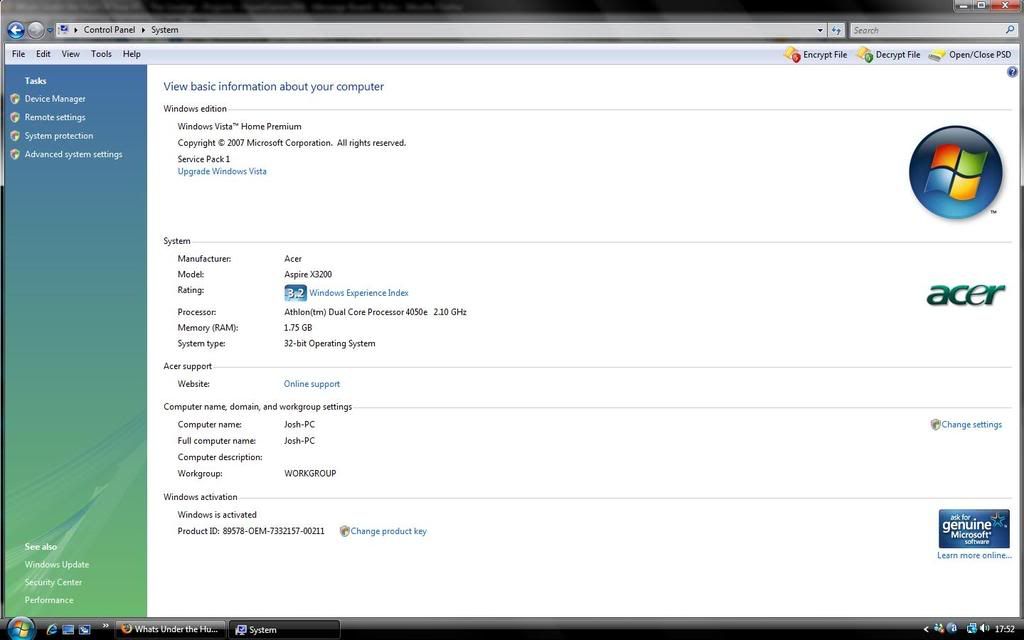Click the greyed-out Forward navigation button
The image size is (1024, 640).
tap(36, 29)
